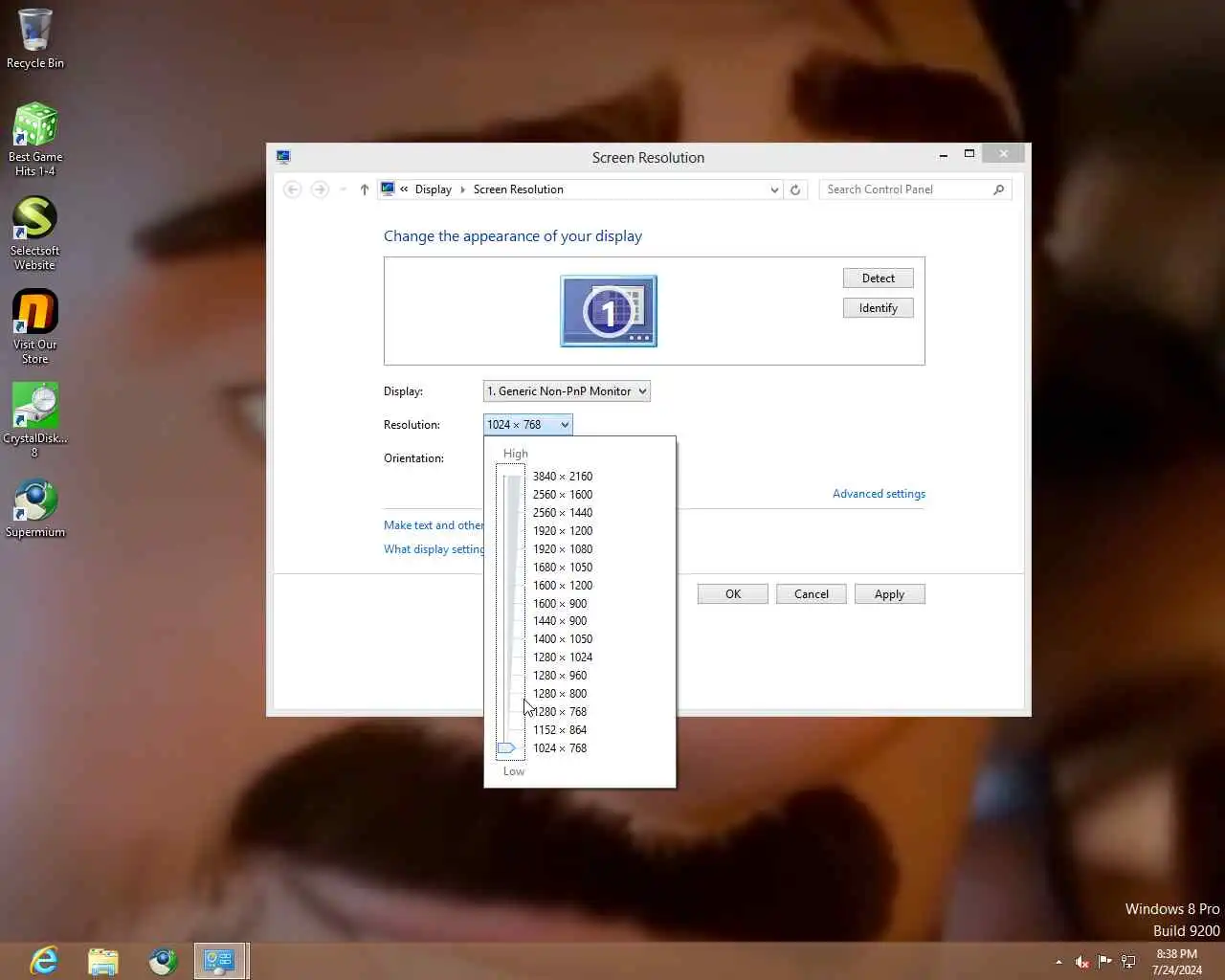Show hidden tray icons arrow
The height and width of the screenshot is (980, 1225).
pos(1058,962)
